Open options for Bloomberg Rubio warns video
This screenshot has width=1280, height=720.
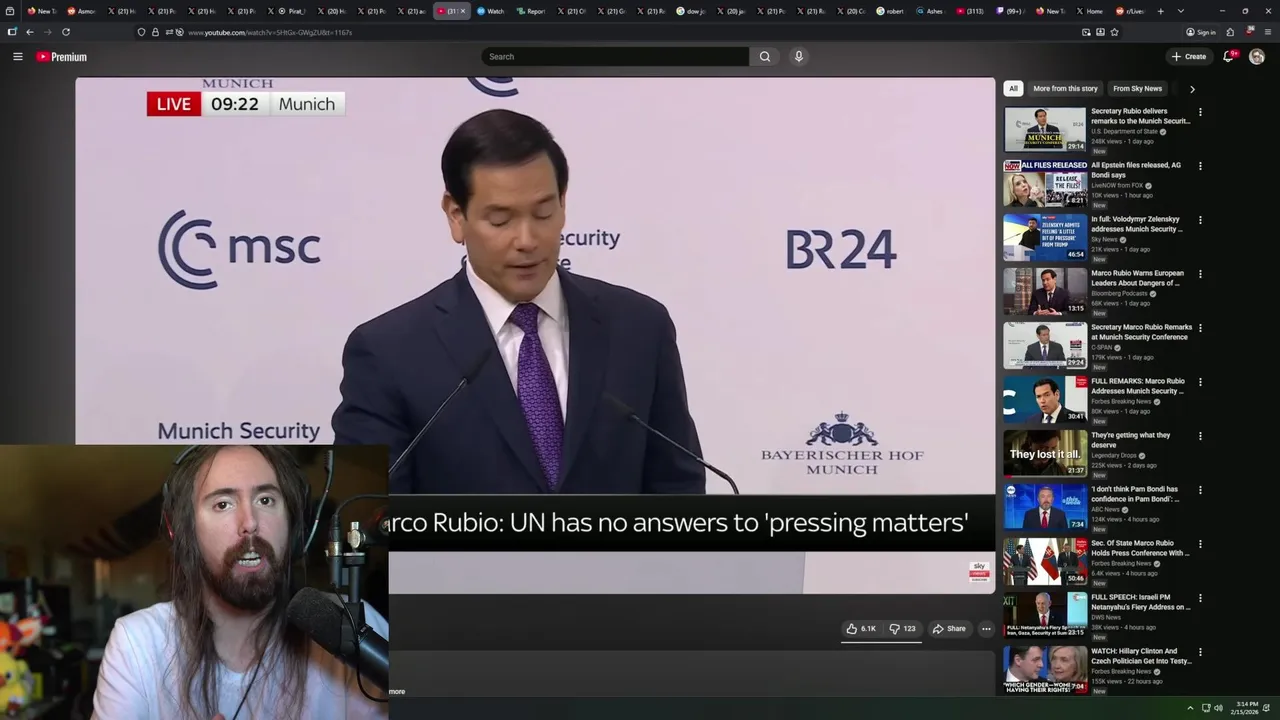click(x=1200, y=274)
